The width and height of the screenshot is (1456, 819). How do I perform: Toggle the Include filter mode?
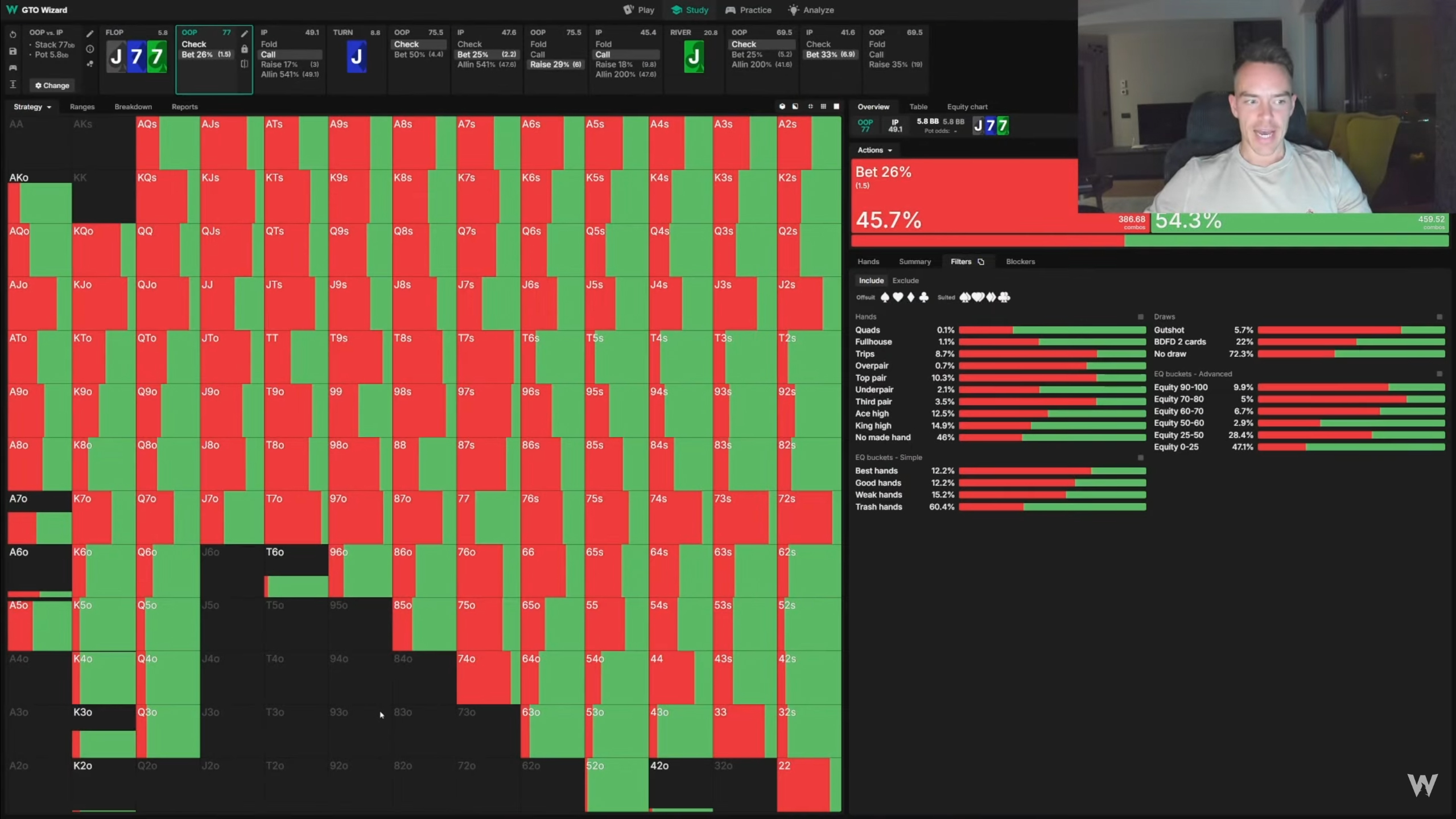click(x=871, y=281)
